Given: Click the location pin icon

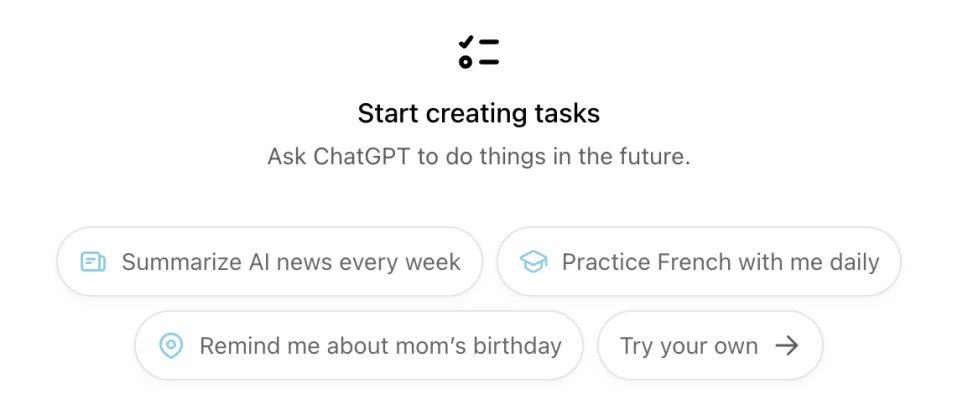Looking at the screenshot, I should [x=171, y=346].
